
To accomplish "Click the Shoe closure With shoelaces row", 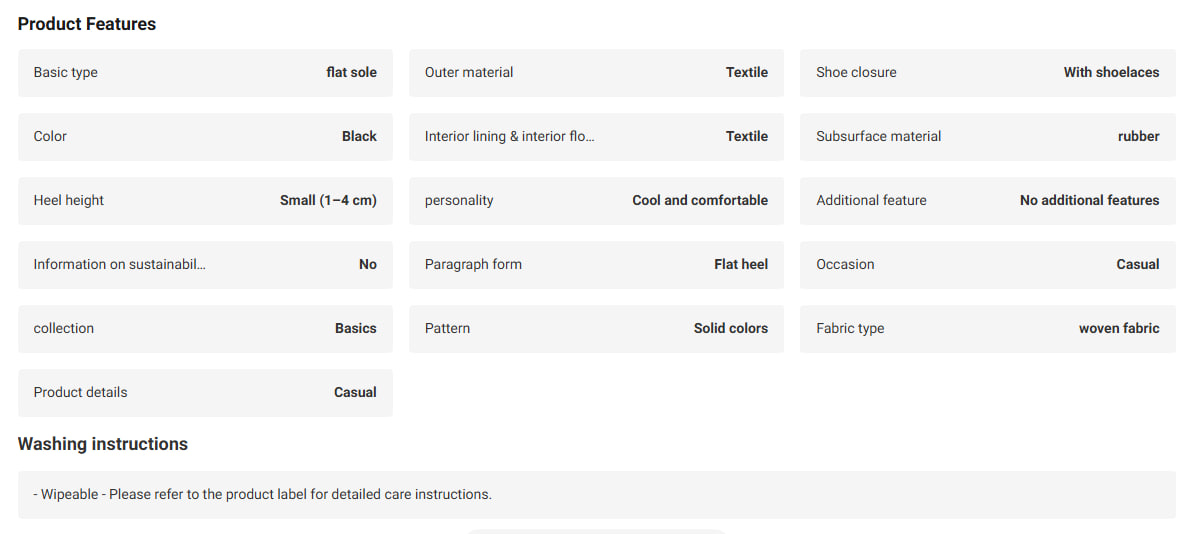I will [x=988, y=73].
